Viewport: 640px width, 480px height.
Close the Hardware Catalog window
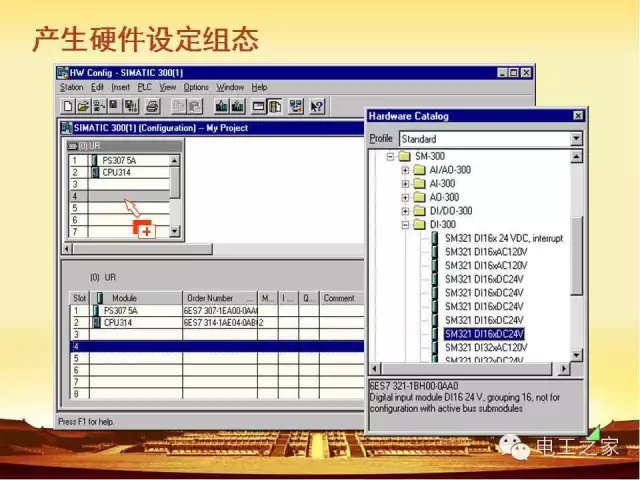(577, 115)
